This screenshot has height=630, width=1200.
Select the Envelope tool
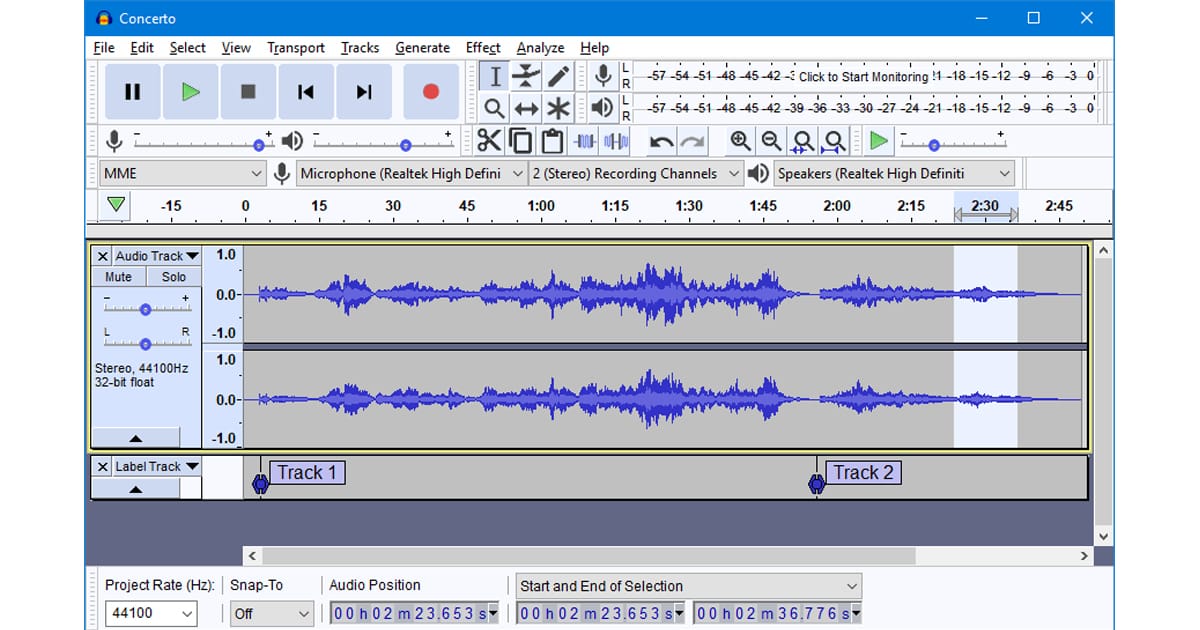tap(526, 77)
